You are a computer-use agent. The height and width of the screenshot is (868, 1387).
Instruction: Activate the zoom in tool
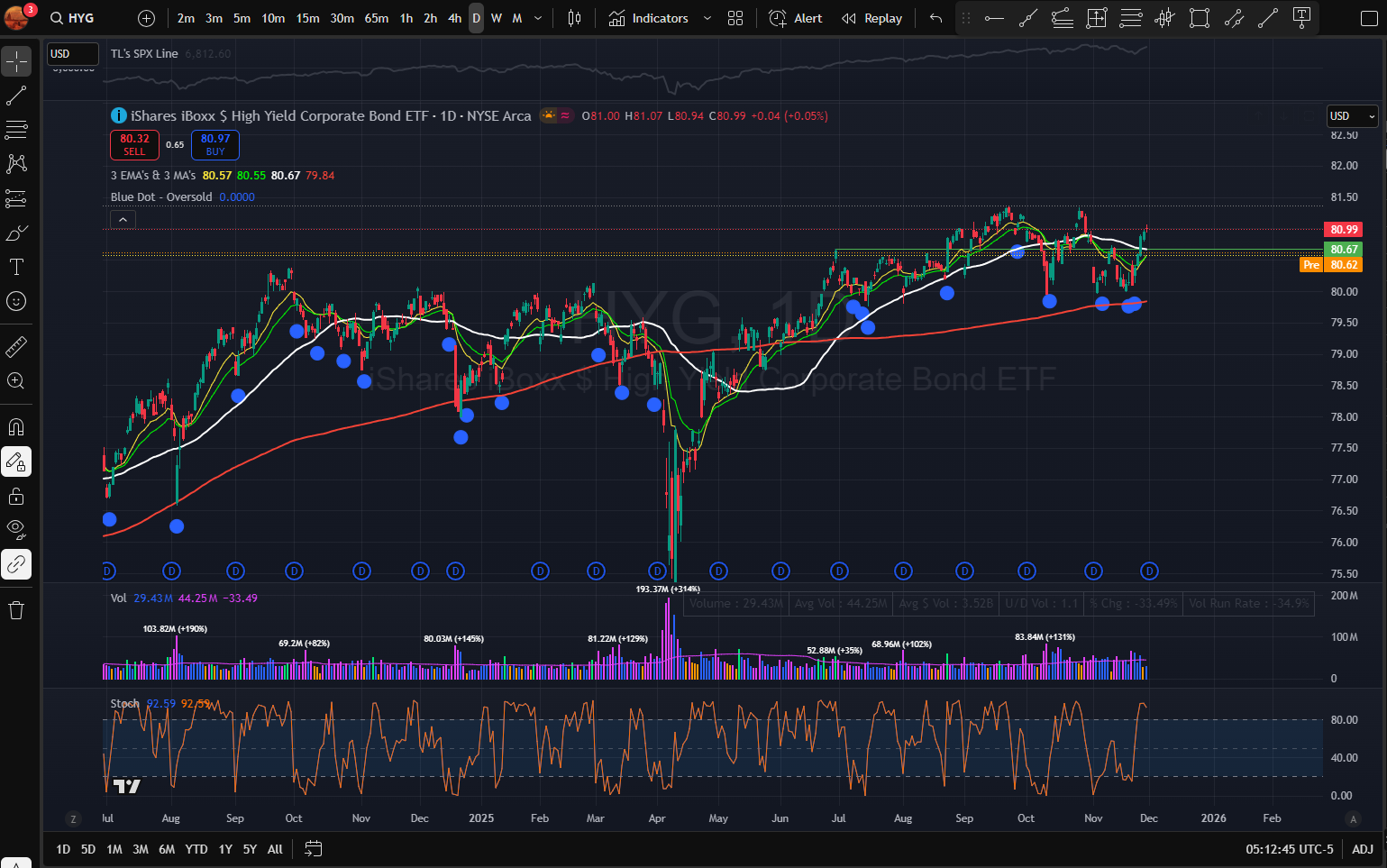[16, 380]
